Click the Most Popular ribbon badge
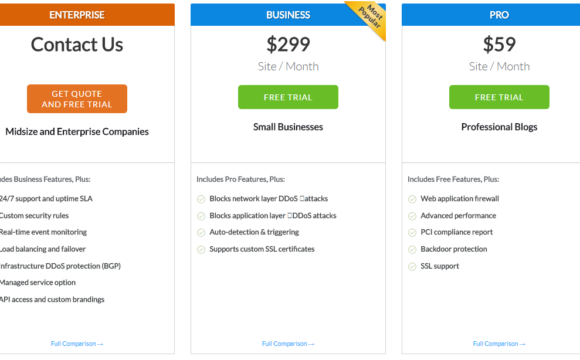 [370, 17]
